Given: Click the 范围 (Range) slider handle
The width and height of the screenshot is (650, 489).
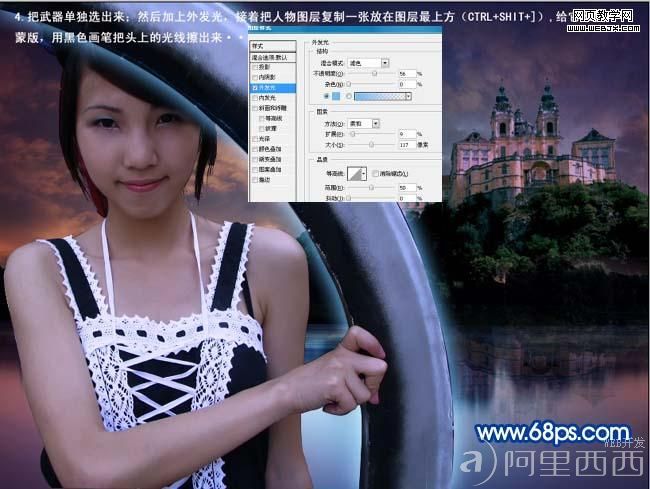Looking at the screenshot, I should click(x=371, y=188).
